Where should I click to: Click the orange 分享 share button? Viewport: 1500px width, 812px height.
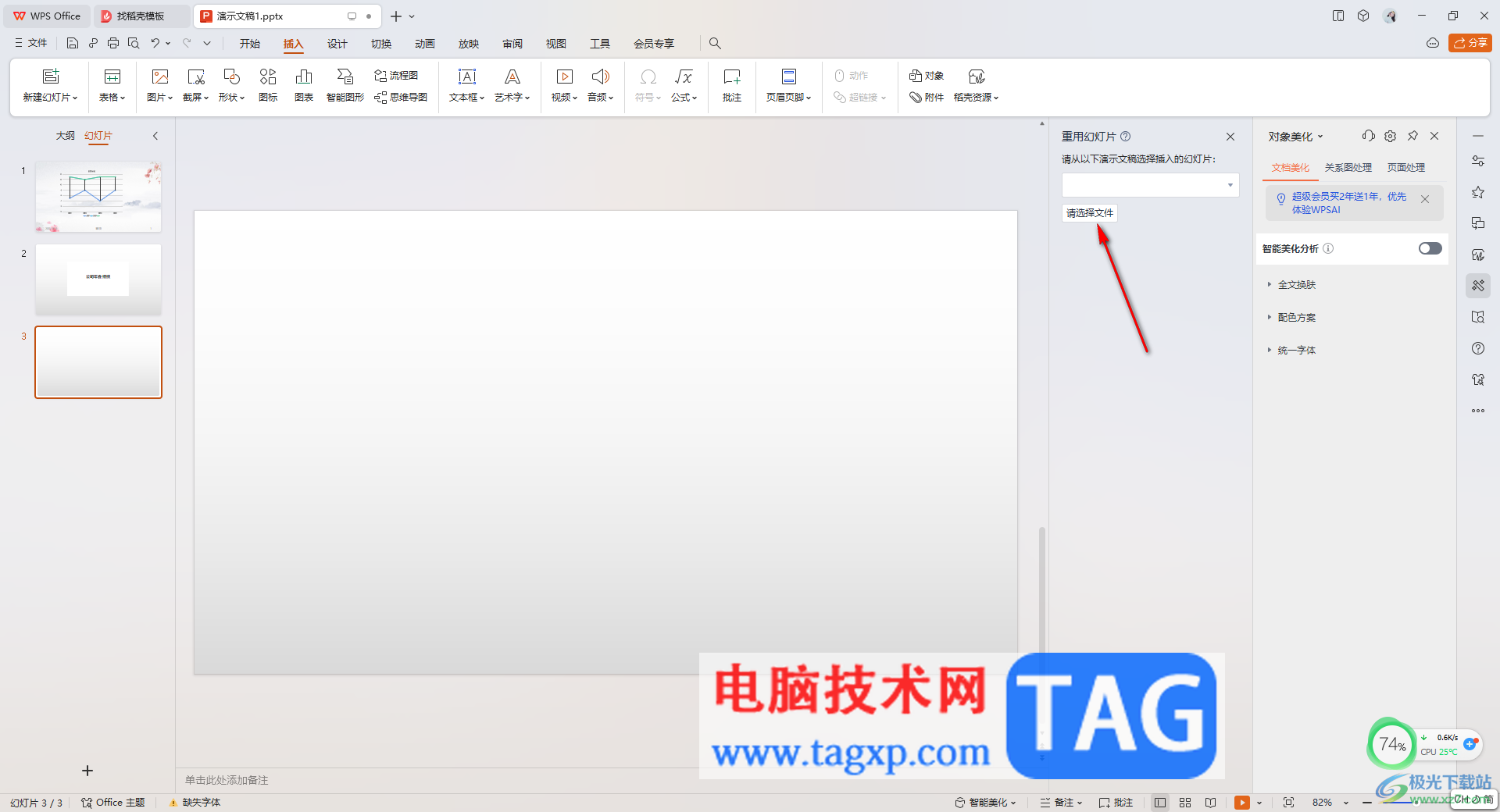pos(1470,43)
